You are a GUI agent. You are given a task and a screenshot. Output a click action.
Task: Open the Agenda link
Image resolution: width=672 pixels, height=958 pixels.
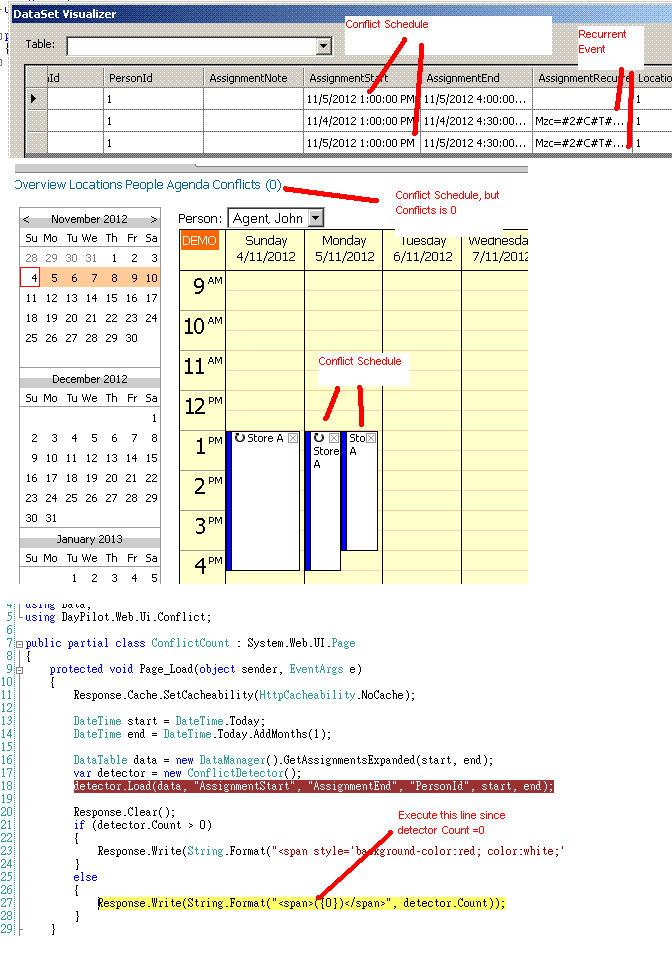(188, 185)
